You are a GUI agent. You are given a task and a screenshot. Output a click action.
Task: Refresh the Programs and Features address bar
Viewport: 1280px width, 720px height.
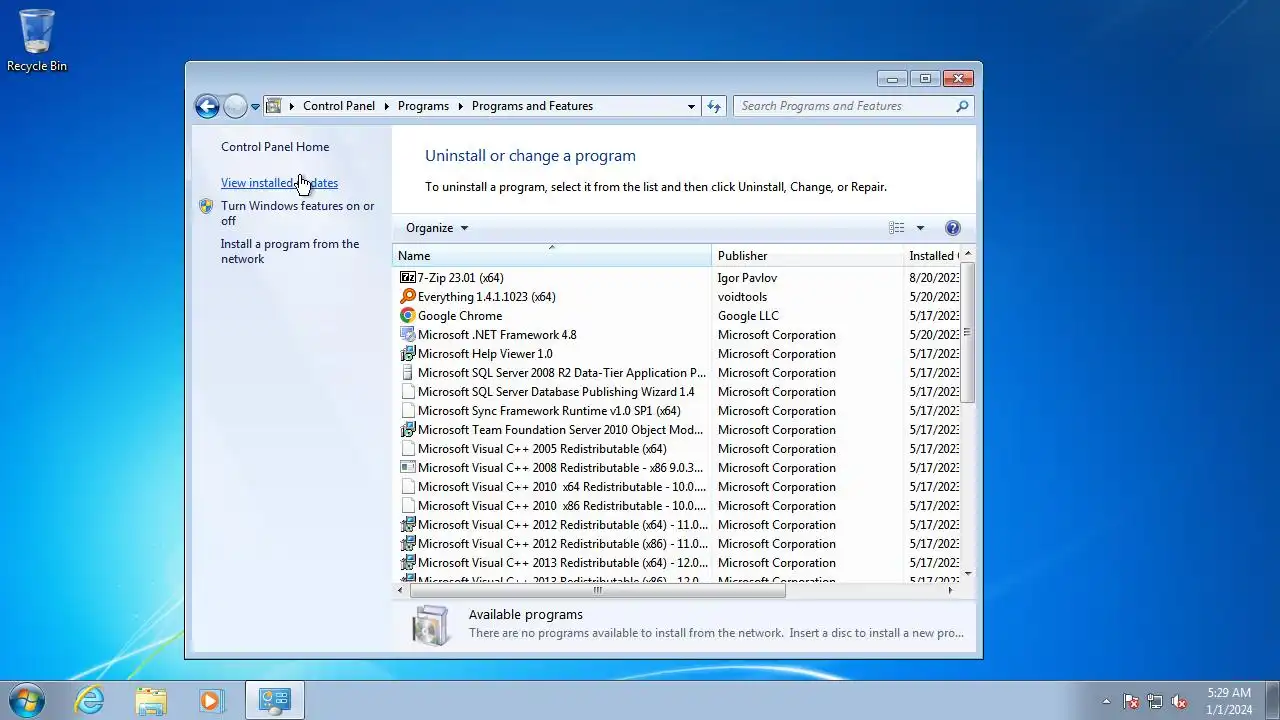coord(713,106)
